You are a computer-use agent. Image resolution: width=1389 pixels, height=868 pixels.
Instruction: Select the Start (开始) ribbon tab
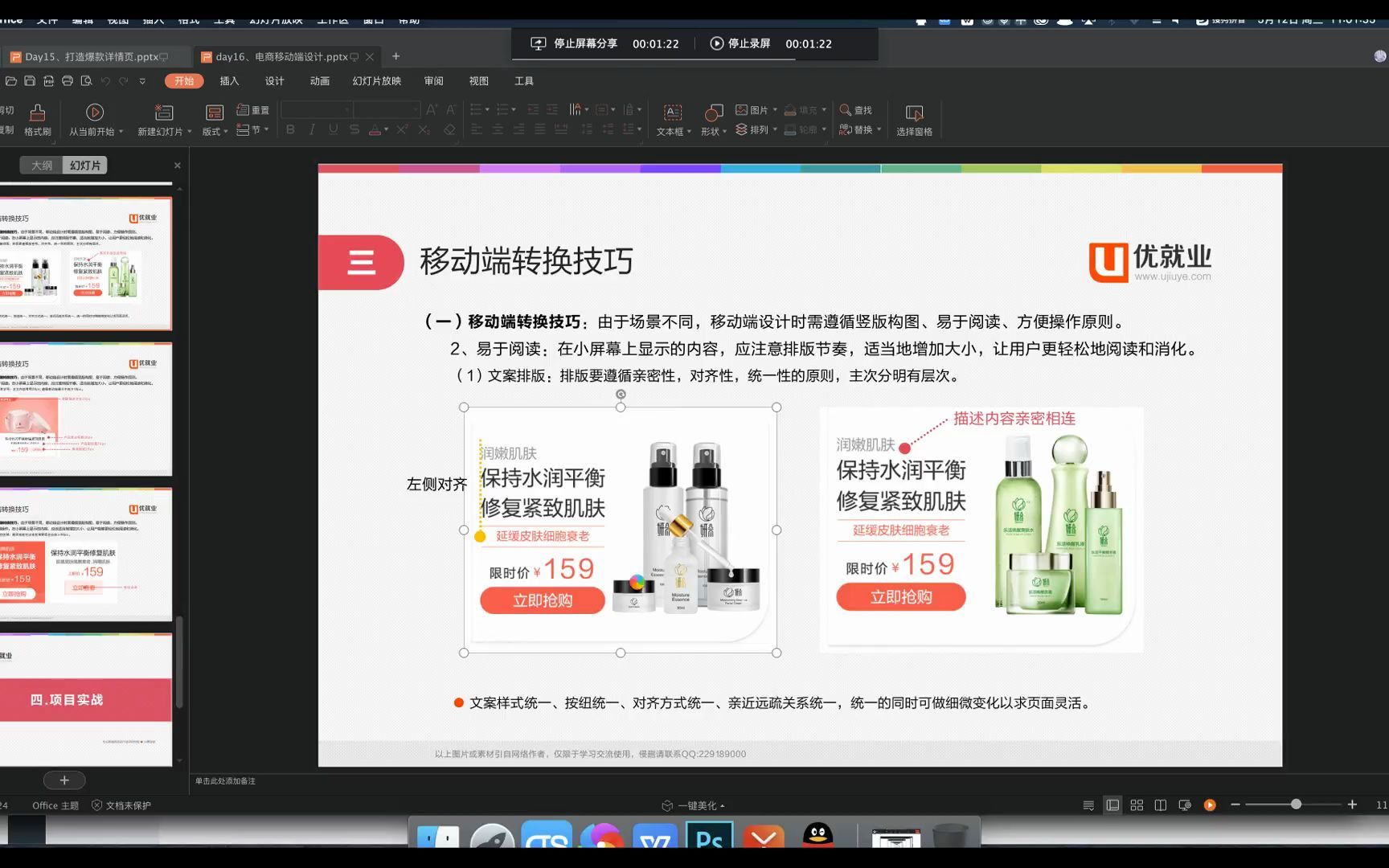coord(184,81)
